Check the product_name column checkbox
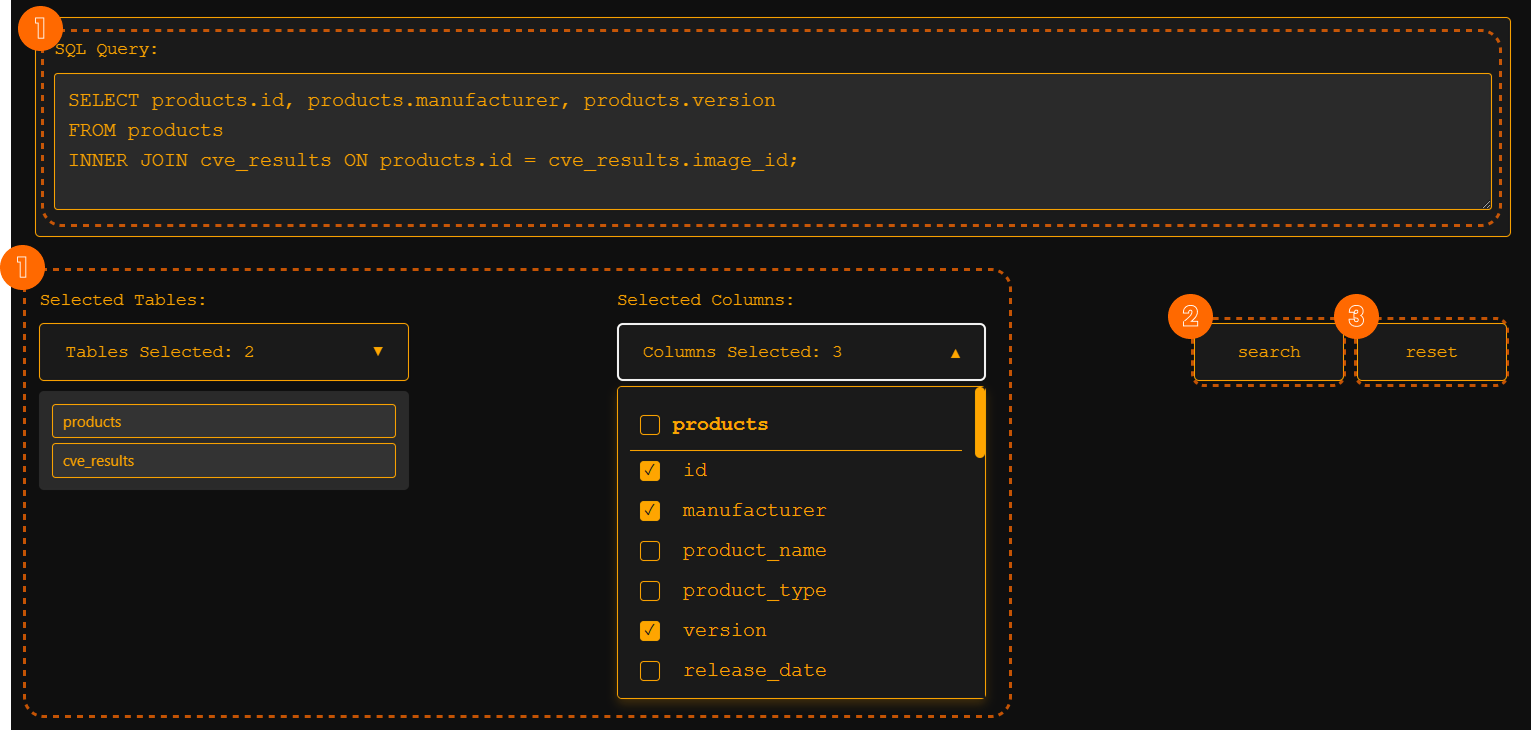1531x730 pixels. pos(650,551)
